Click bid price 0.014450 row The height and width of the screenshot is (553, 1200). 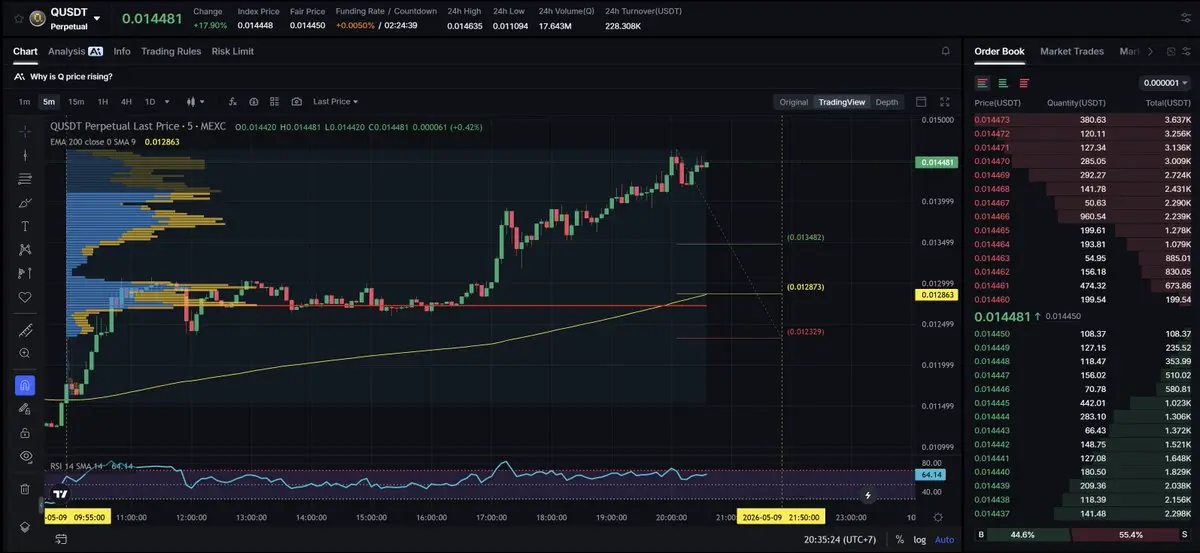[x=1081, y=333]
